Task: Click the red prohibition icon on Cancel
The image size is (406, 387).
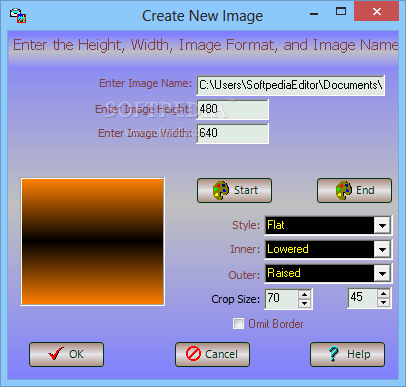Action: click(x=193, y=354)
